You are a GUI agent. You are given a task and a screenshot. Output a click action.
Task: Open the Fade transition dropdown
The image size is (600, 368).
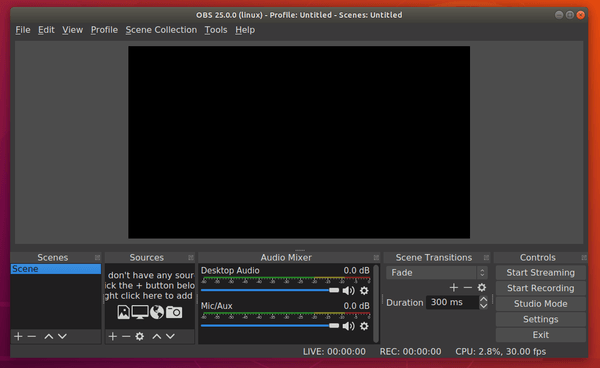click(x=437, y=273)
